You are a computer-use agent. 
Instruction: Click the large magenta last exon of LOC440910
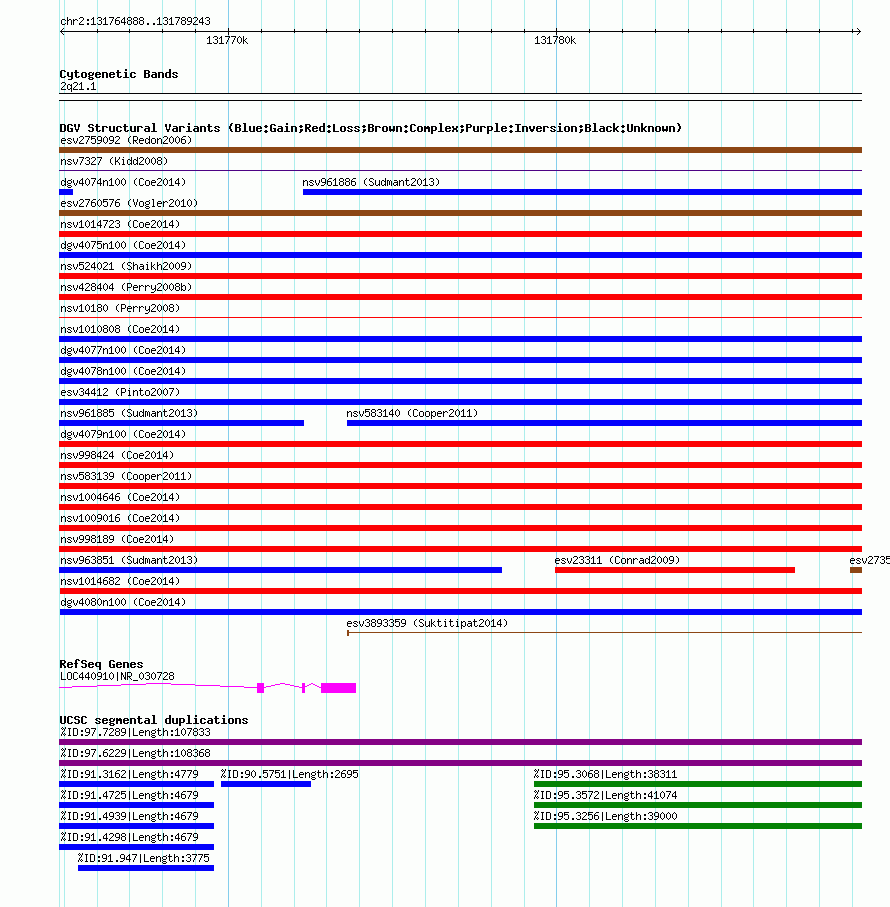point(338,688)
